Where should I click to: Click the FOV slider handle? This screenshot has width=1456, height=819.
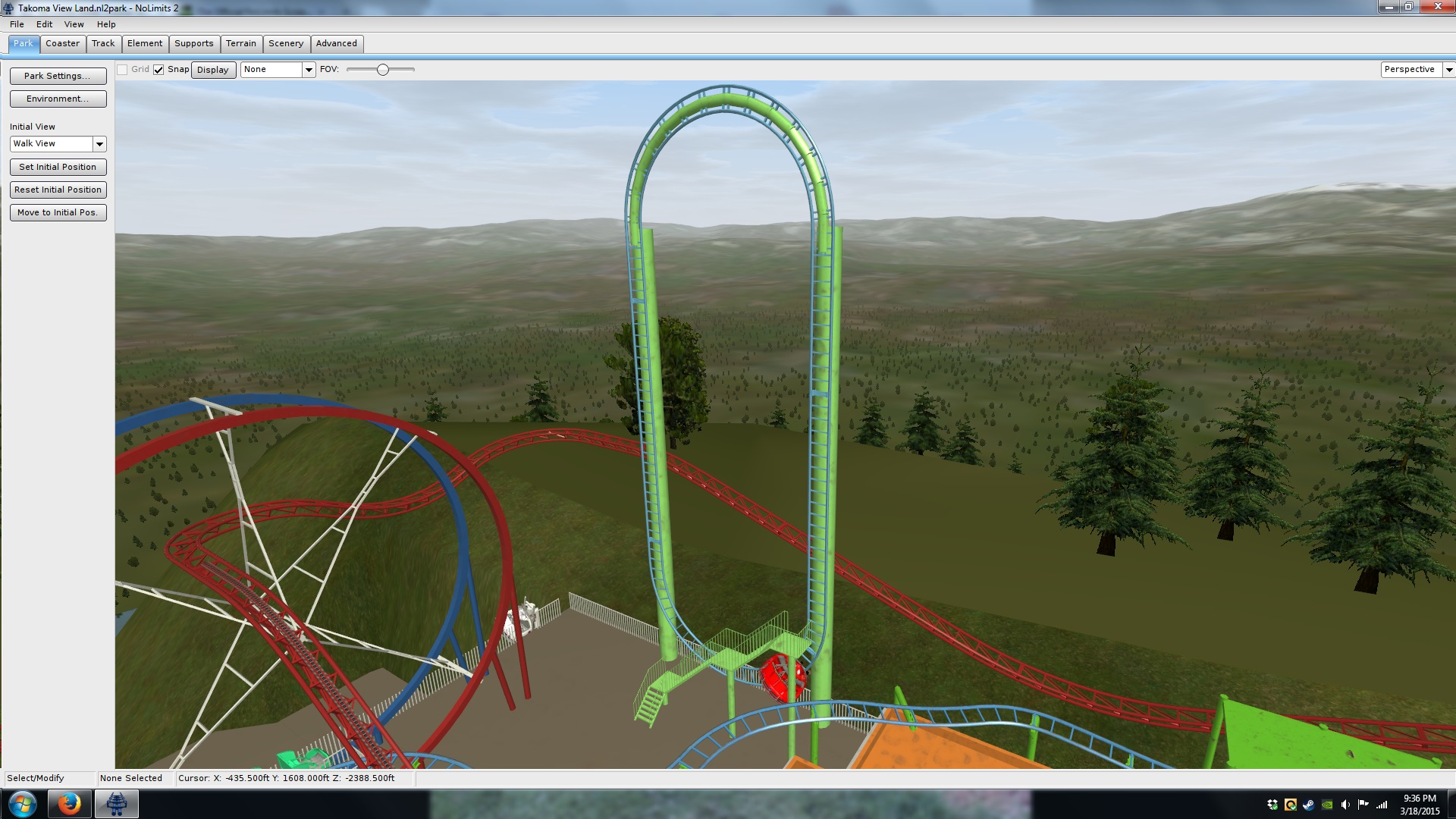383,70
